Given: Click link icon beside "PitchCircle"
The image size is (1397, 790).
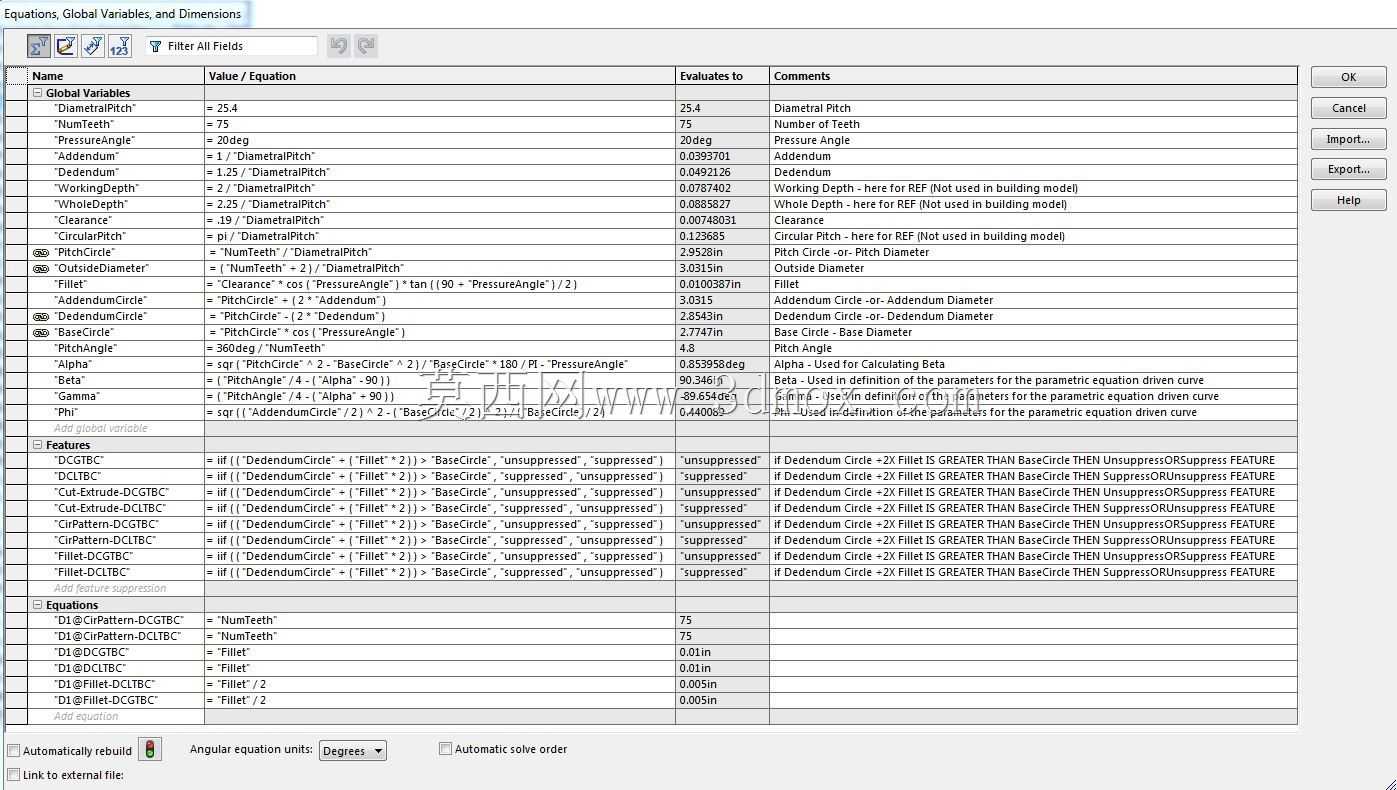Looking at the screenshot, I should click(x=41, y=253).
